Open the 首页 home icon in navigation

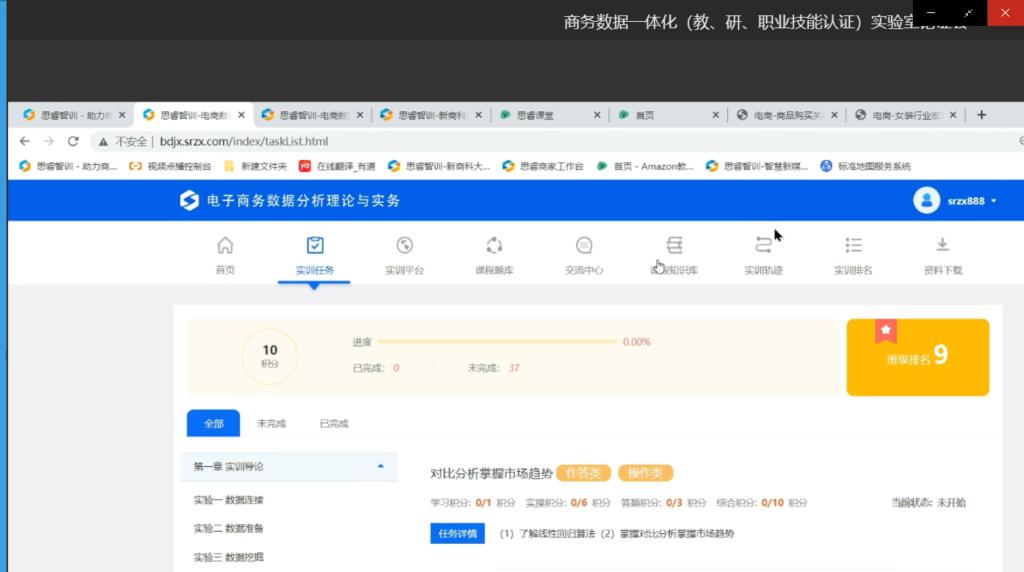point(225,246)
